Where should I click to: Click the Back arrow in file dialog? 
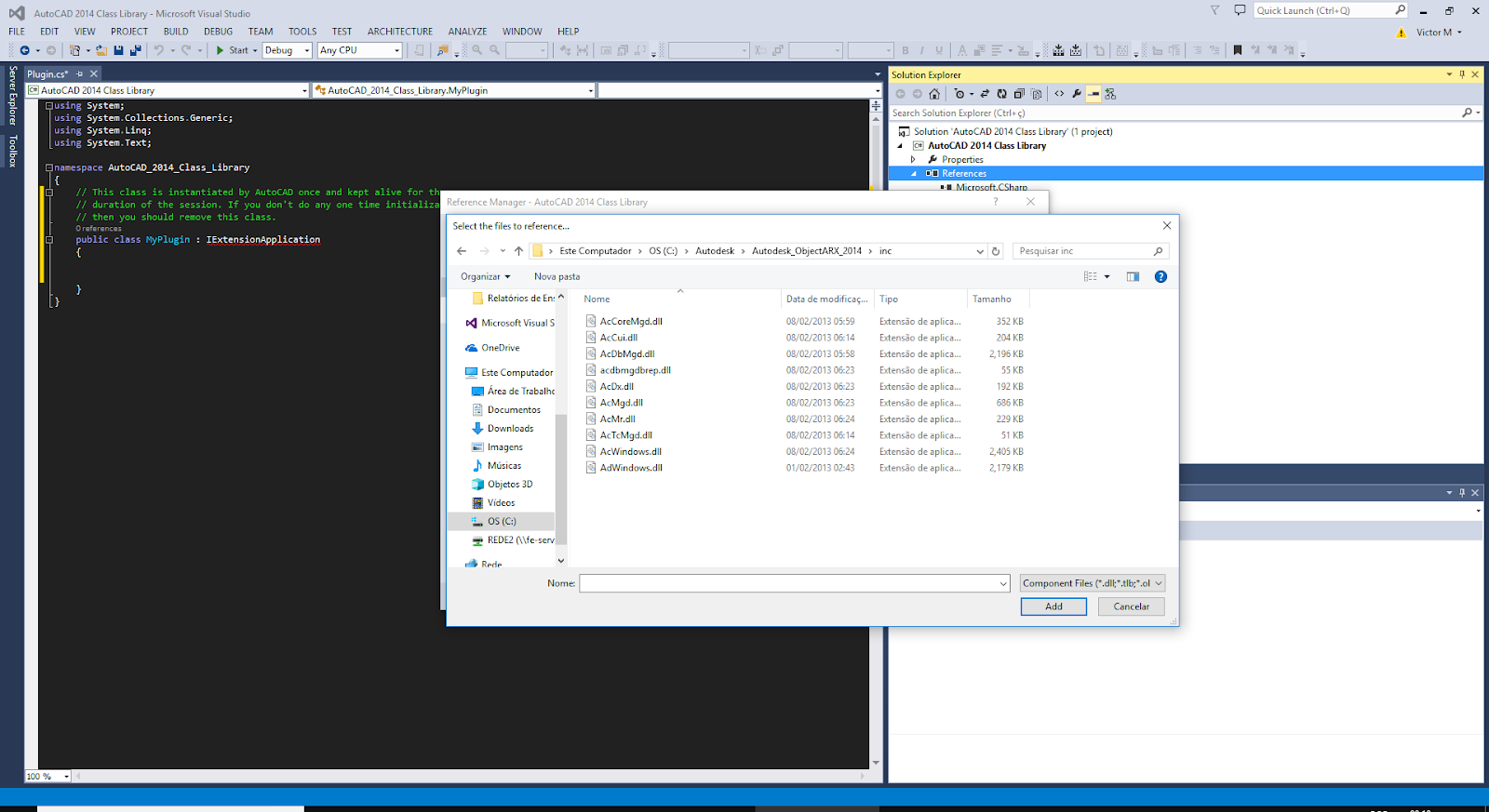(462, 251)
